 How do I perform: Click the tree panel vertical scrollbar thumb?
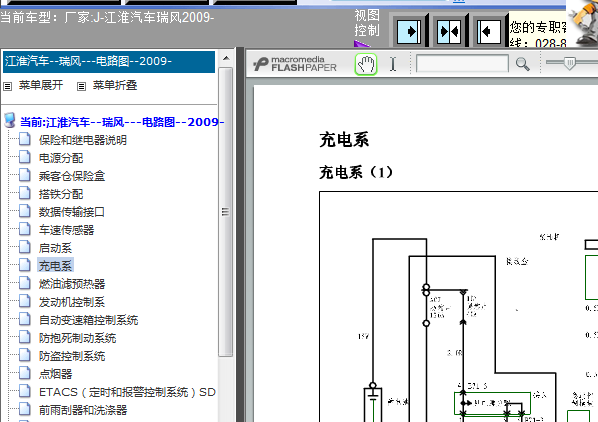coord(226,212)
